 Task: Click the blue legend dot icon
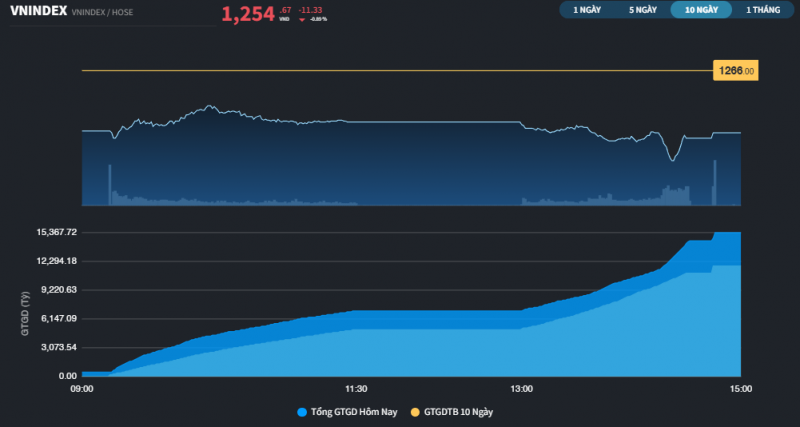click(302, 411)
